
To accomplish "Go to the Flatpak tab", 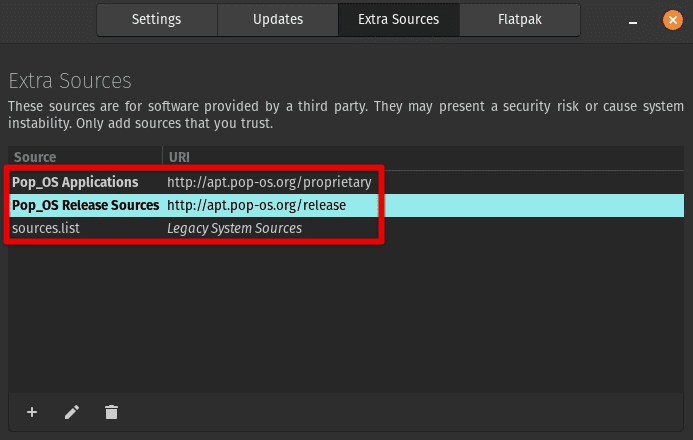I will [520, 19].
